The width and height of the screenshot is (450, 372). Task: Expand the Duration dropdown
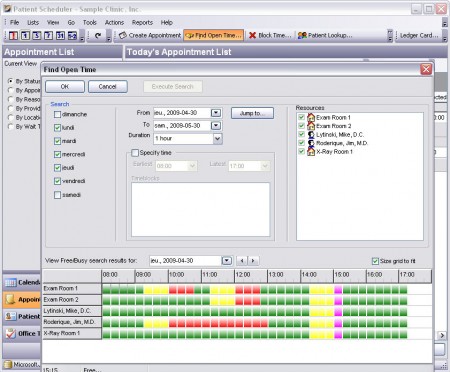[x=217, y=138]
